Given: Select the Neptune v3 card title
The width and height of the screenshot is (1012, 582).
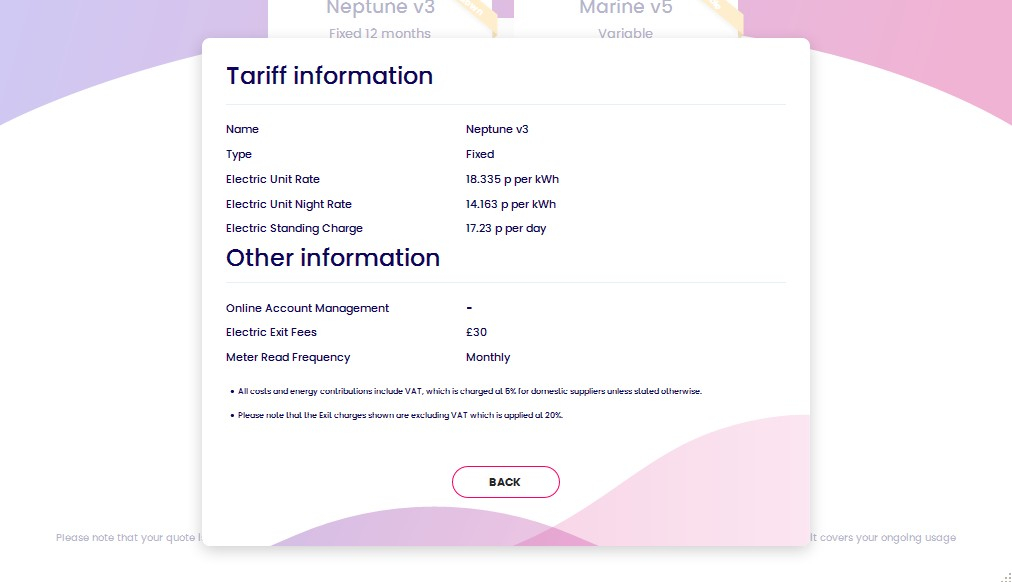Looking at the screenshot, I should click(380, 9).
